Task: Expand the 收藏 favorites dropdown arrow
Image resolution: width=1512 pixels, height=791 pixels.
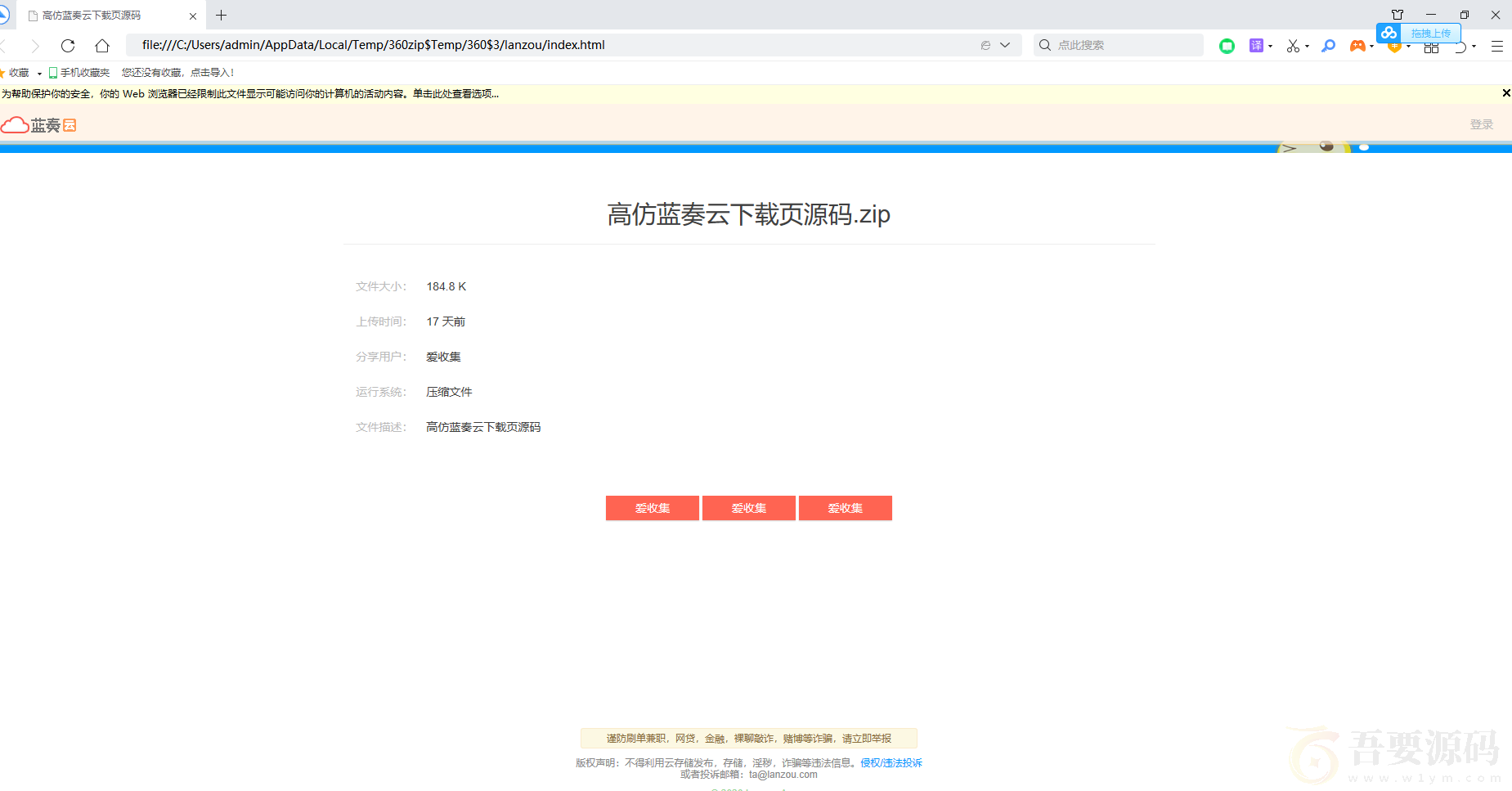Action: pyautogui.click(x=39, y=74)
